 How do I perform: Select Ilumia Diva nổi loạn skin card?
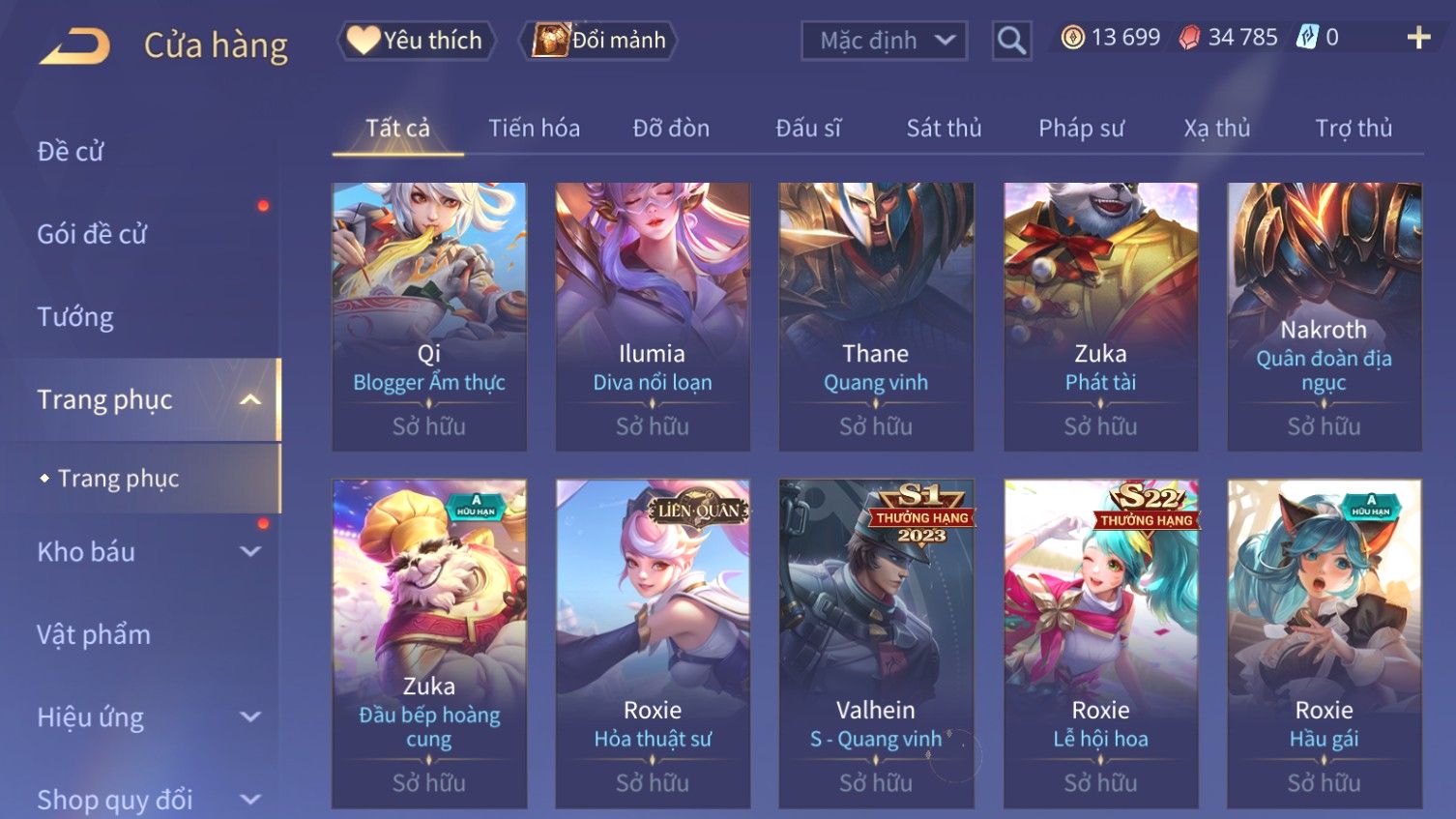(x=653, y=316)
